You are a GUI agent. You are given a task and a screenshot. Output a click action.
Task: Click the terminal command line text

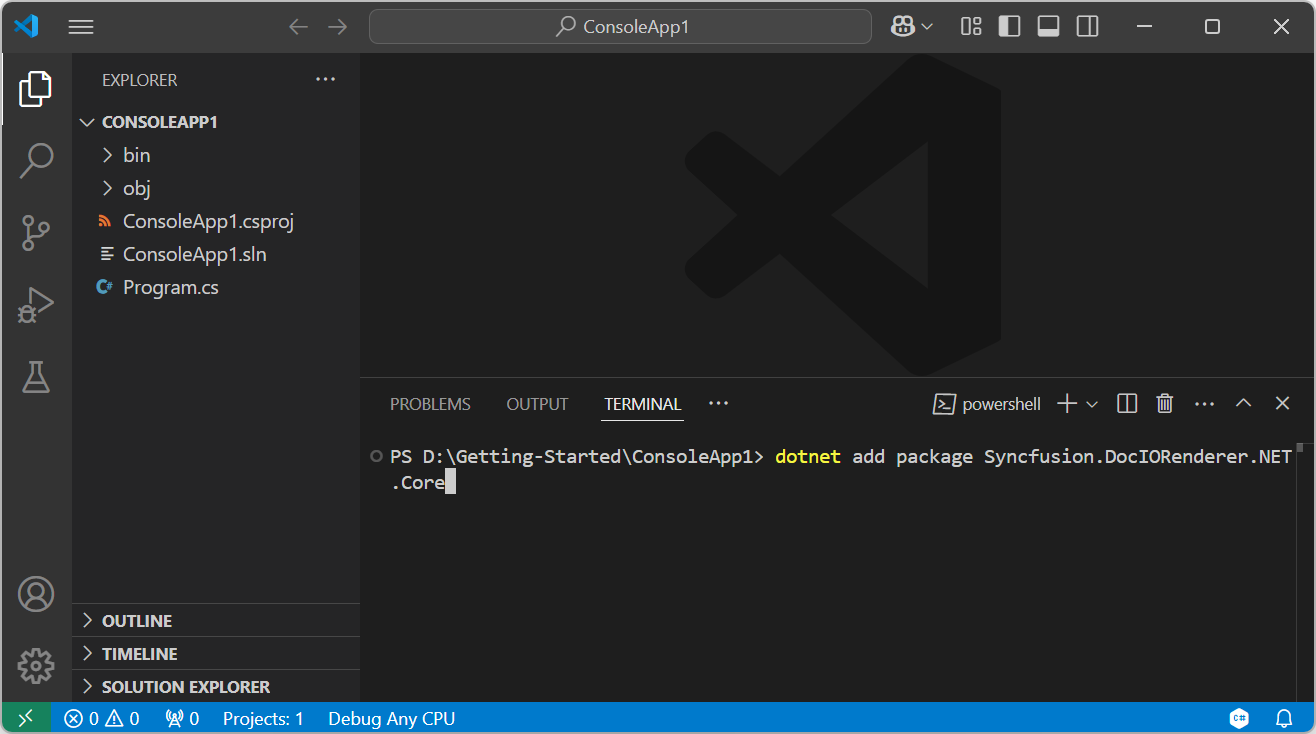(841, 470)
